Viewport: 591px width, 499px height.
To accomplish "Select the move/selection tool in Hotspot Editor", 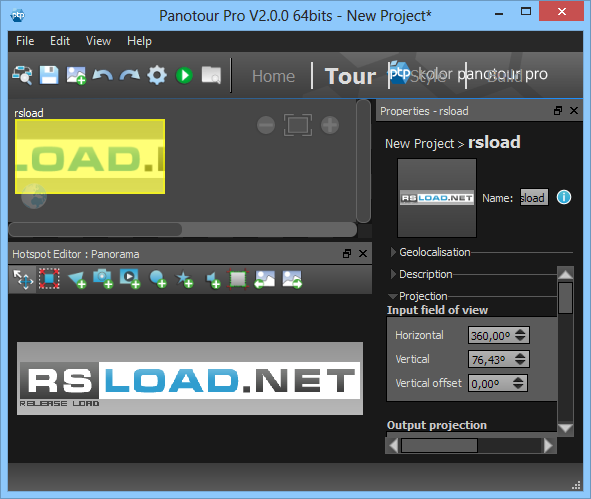I will 23,279.
